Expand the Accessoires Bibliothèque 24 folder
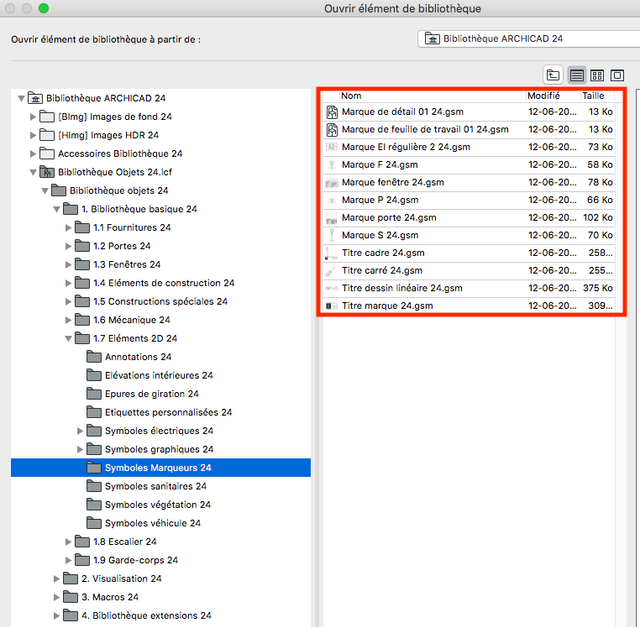The height and width of the screenshot is (627, 640). [x=33, y=153]
